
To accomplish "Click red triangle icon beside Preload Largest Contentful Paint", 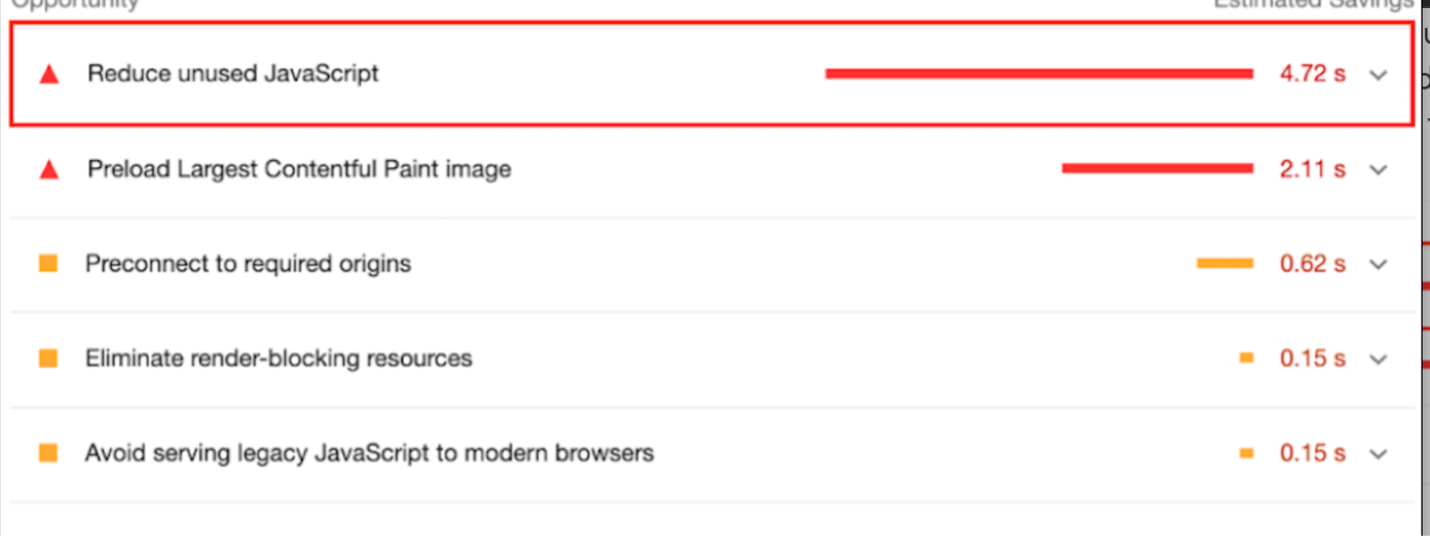I will tap(48, 169).
